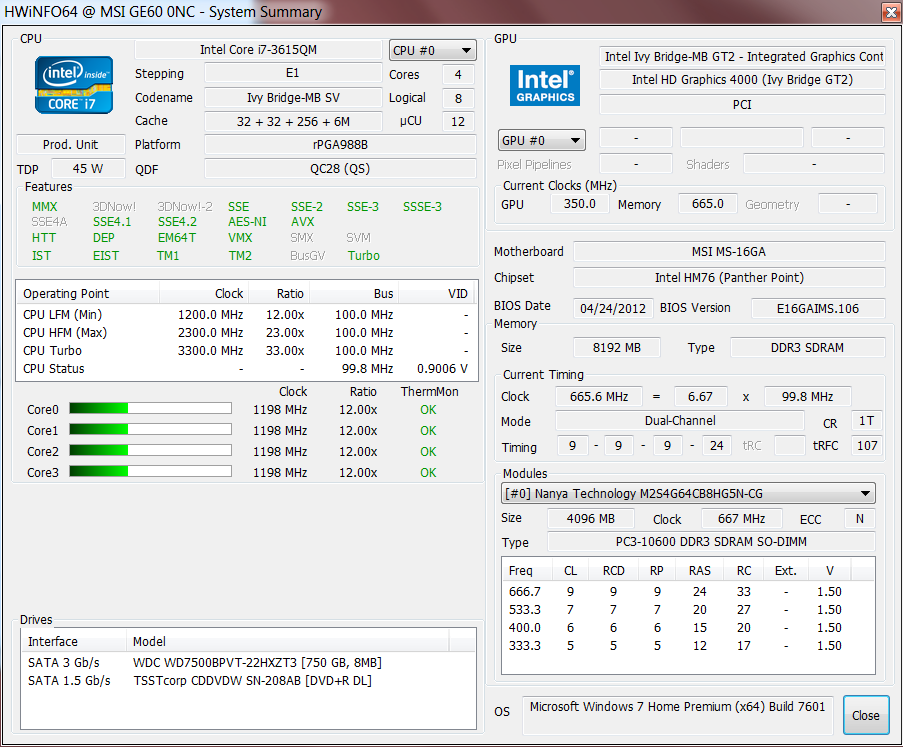Click the Intel Core i7-3615QM name field
The height and width of the screenshot is (747, 903).
click(258, 50)
